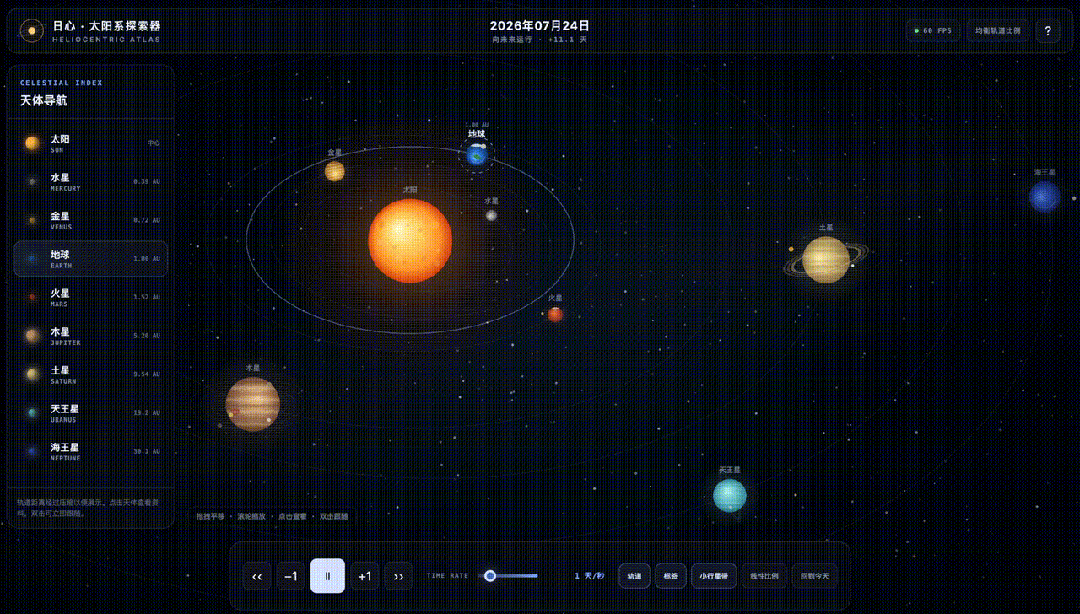The height and width of the screenshot is (614, 1080).
Task: Select 木星 JUPITER in the navigation list
Action: pyautogui.click(x=90, y=336)
